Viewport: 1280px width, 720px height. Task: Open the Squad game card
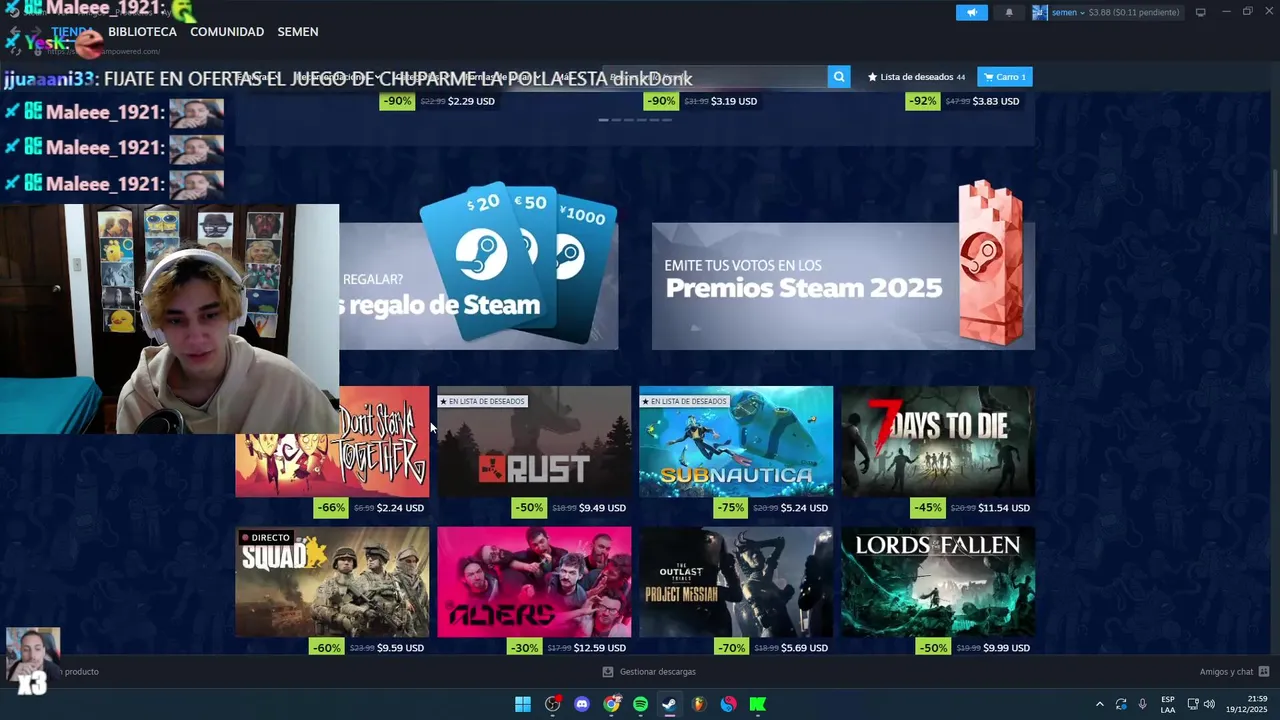pyautogui.click(x=332, y=582)
